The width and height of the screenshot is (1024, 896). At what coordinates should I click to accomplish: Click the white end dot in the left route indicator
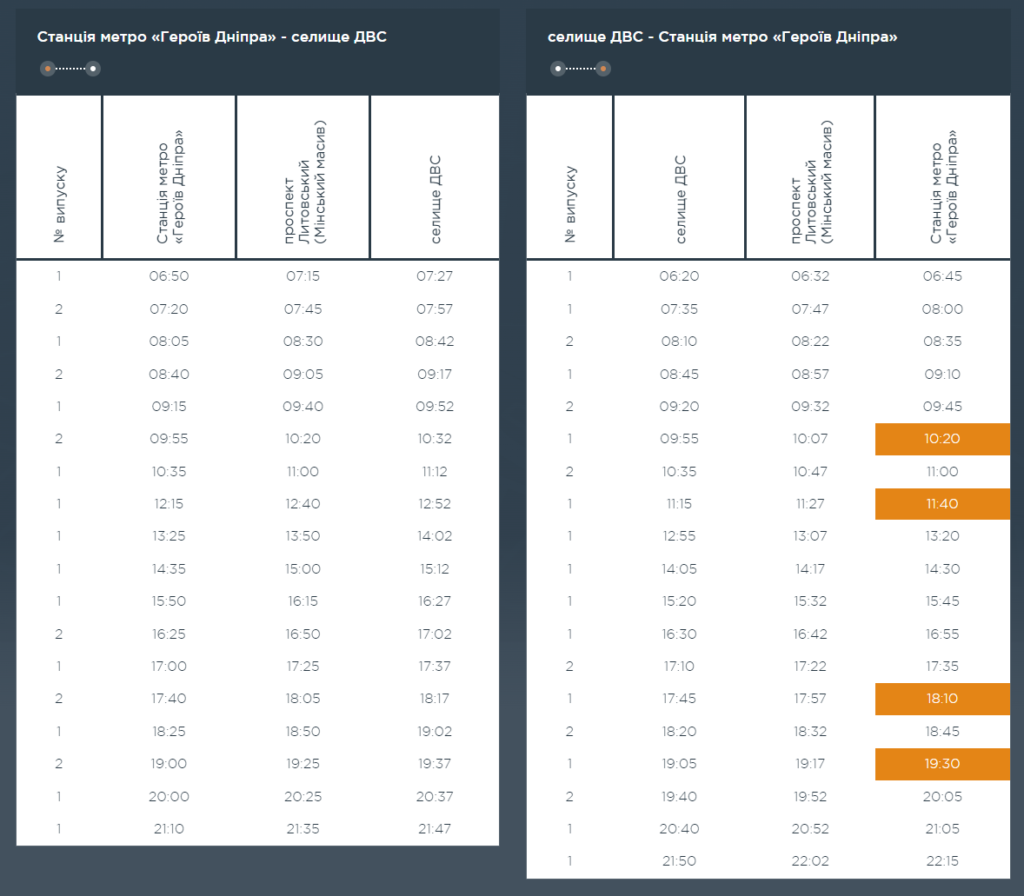click(93, 69)
